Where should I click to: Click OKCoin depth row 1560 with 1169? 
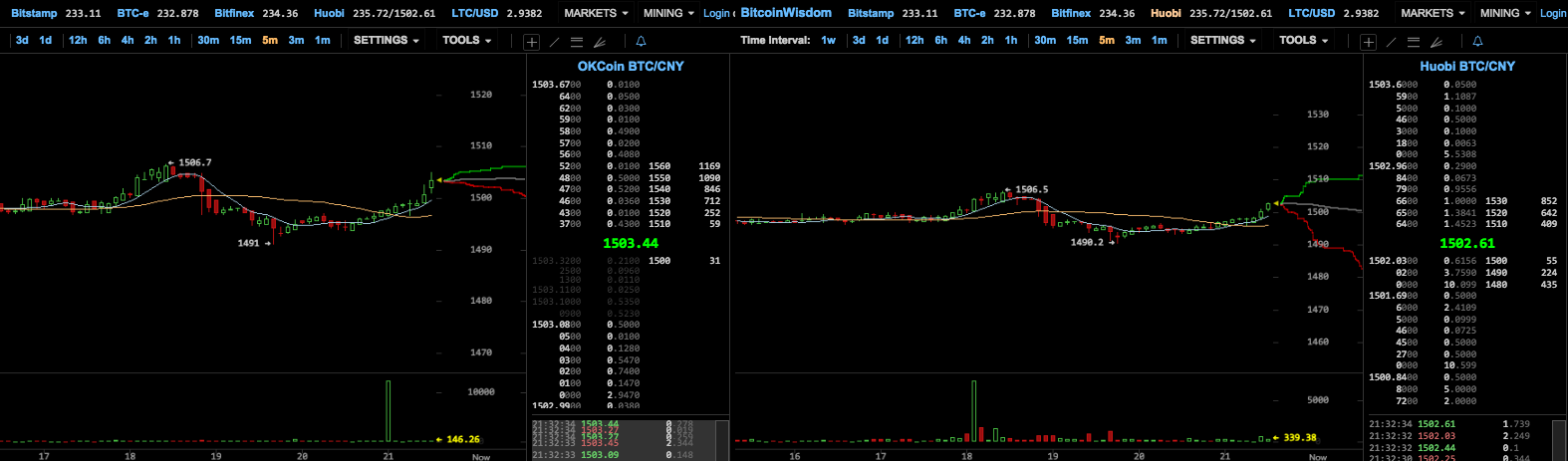684,166
